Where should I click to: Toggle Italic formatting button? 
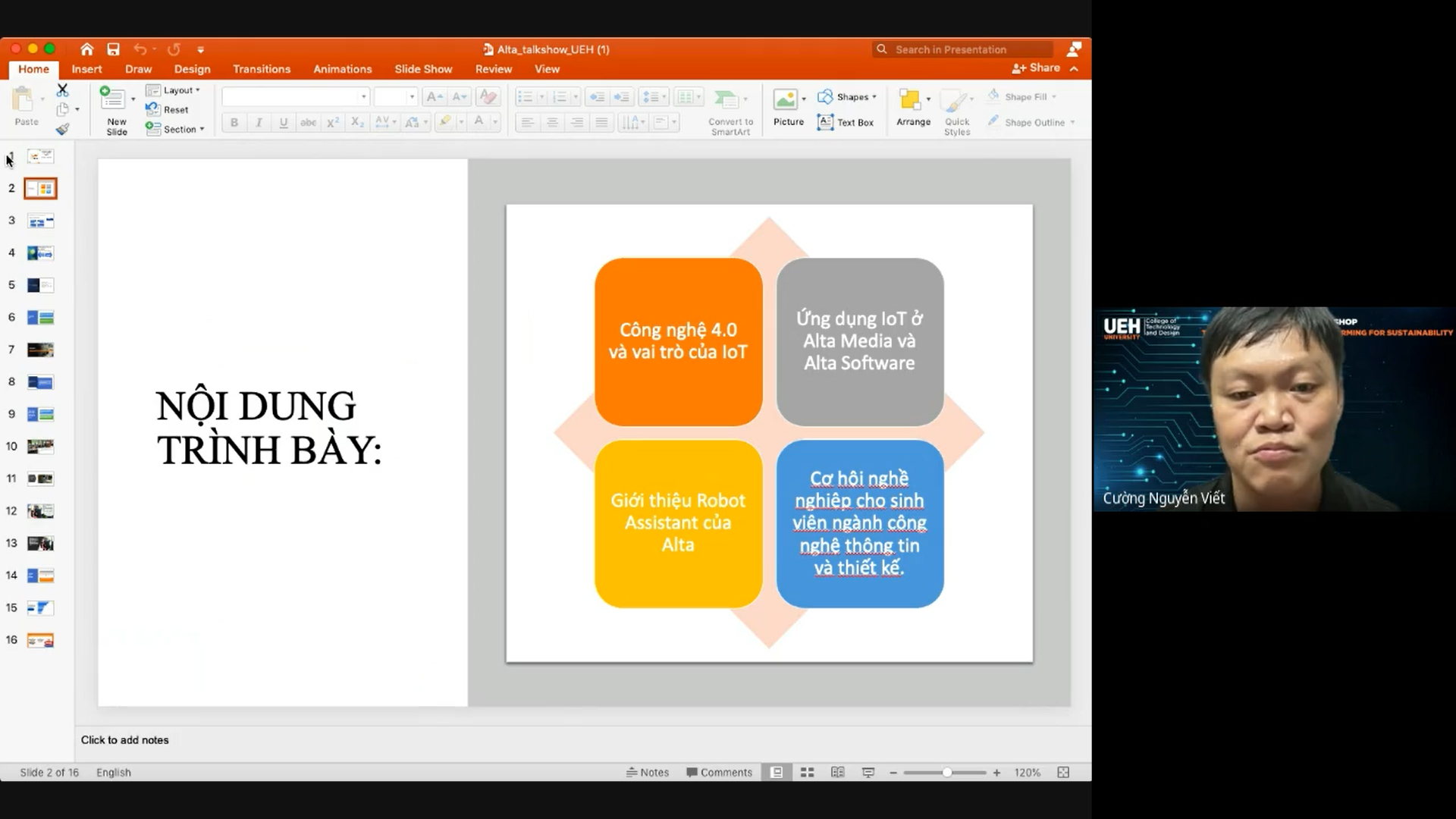pyautogui.click(x=258, y=122)
